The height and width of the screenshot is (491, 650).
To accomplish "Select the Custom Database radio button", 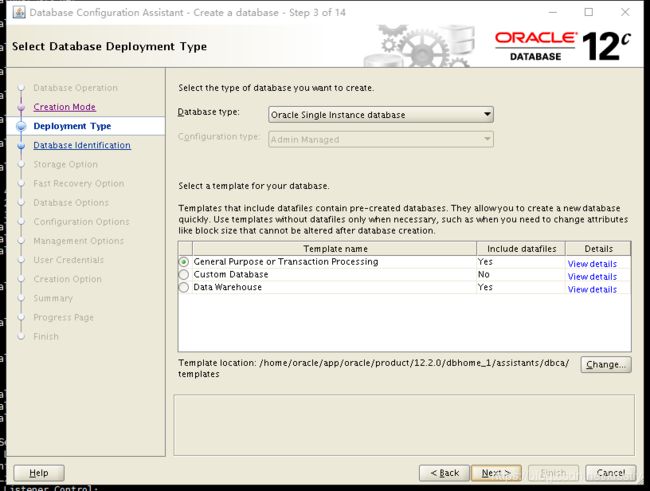I will tap(184, 275).
